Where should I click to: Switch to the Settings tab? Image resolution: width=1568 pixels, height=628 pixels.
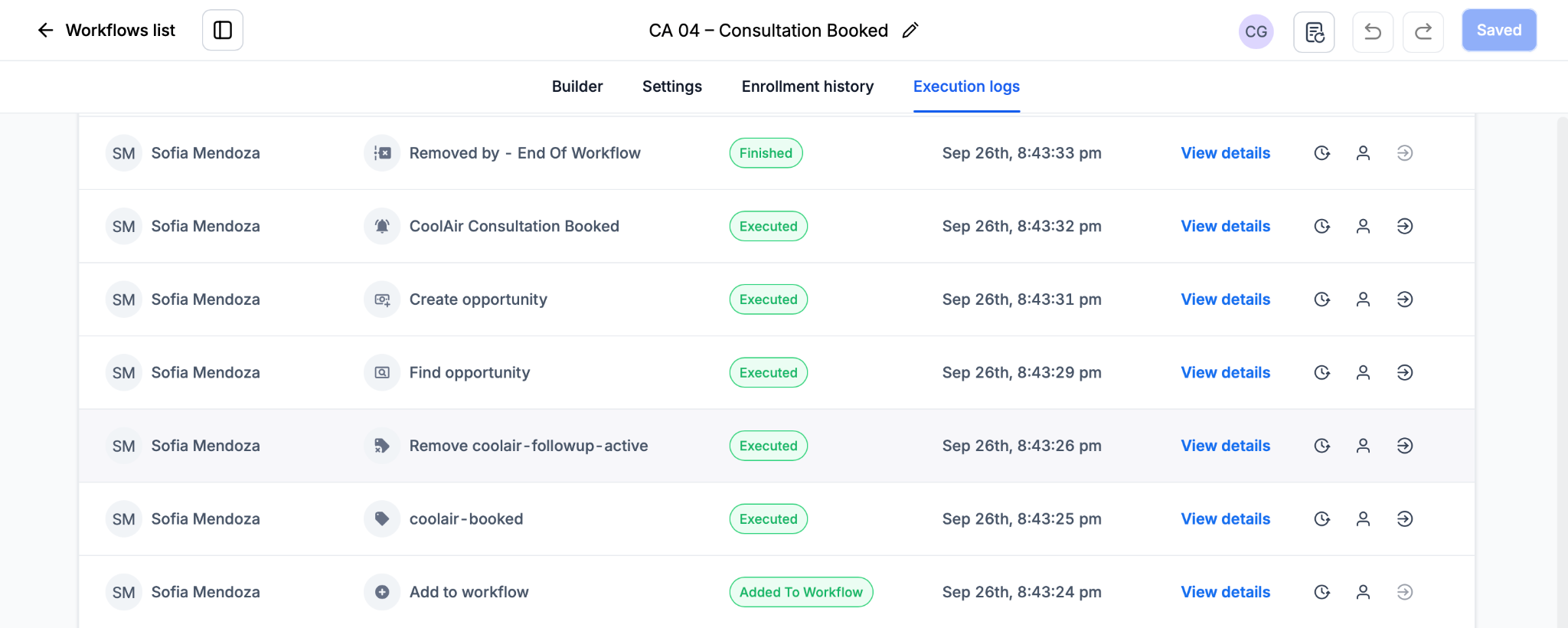[672, 87]
